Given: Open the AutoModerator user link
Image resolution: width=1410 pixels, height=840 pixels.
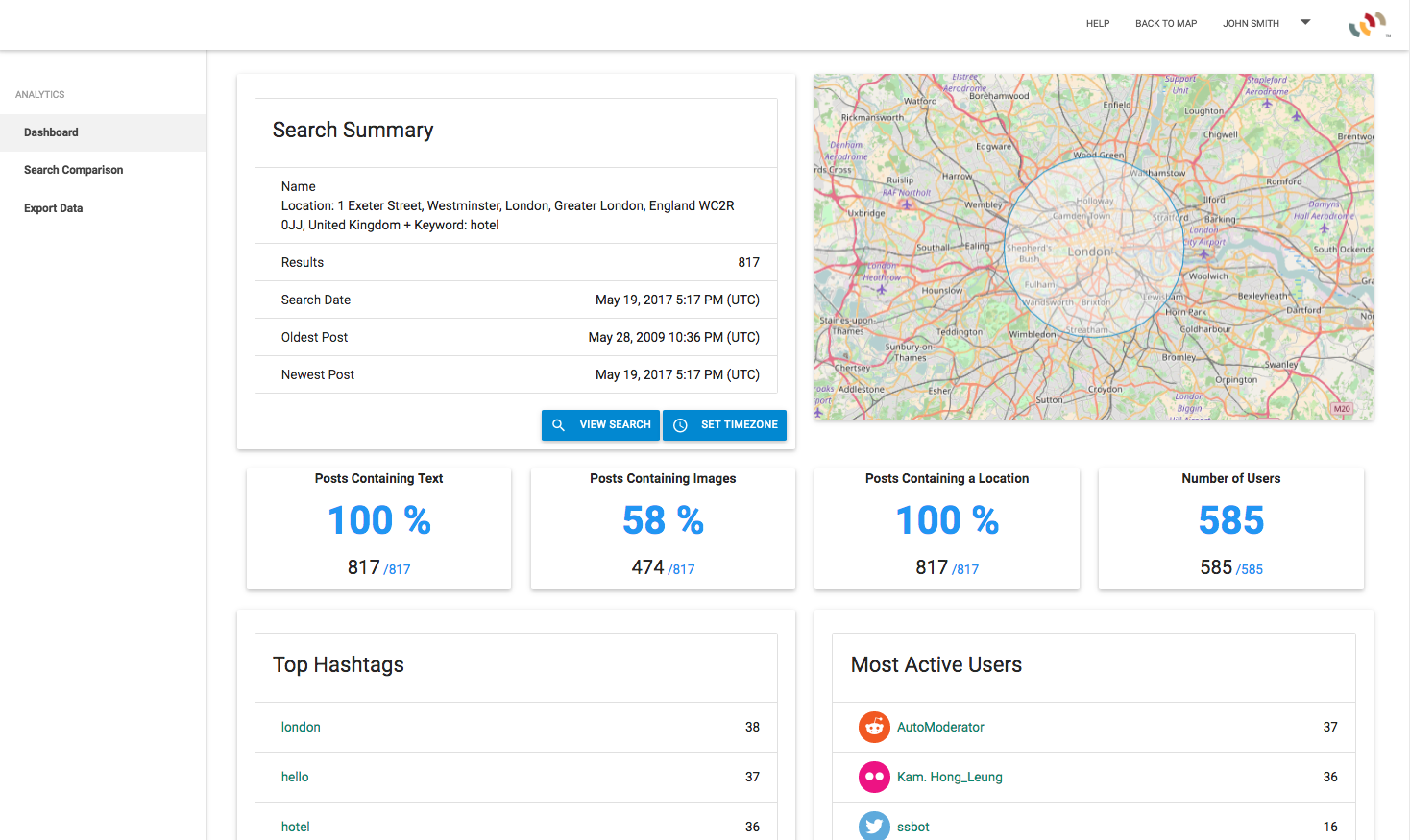Looking at the screenshot, I should [940, 727].
